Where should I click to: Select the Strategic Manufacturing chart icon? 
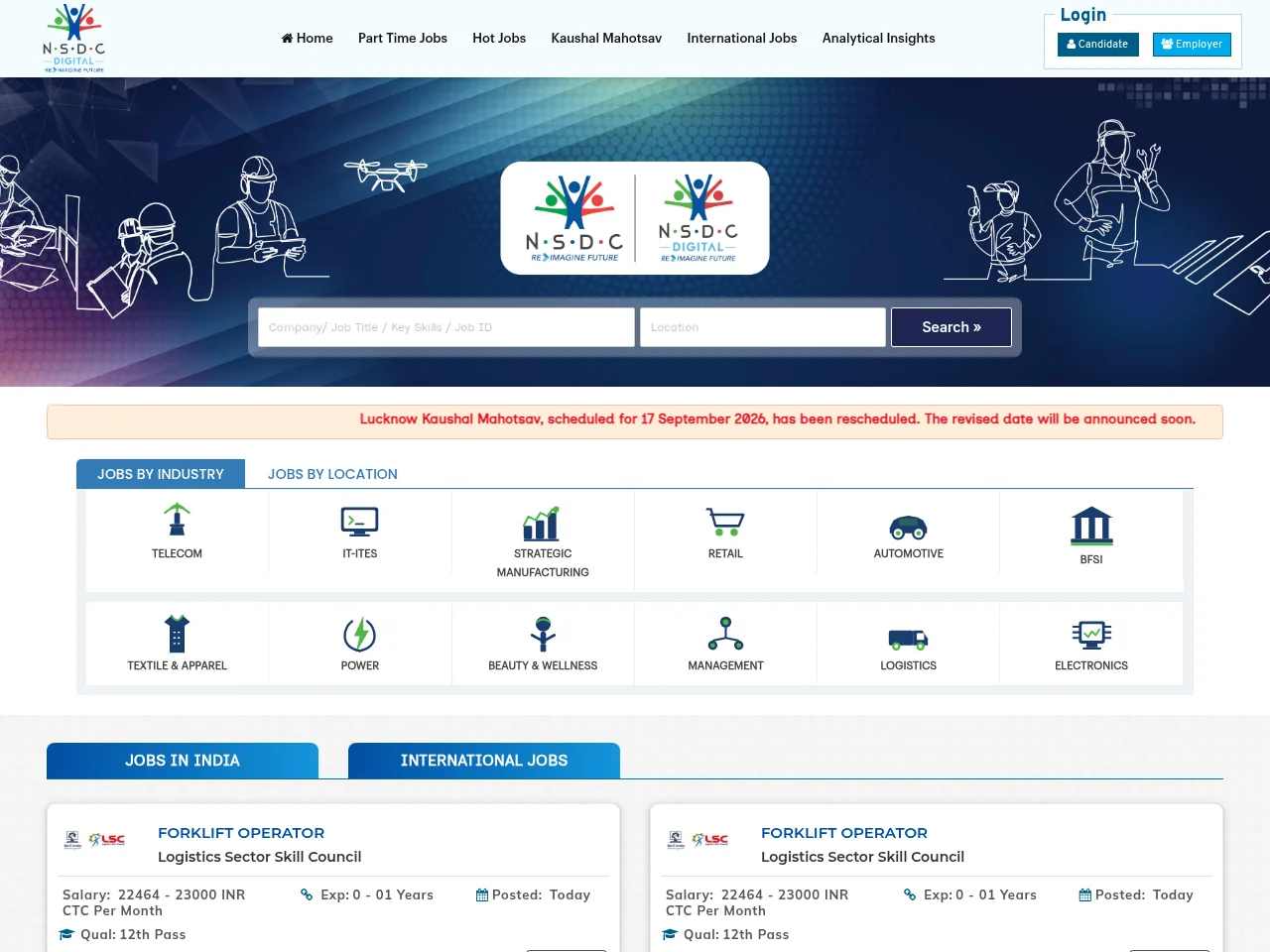(x=542, y=524)
